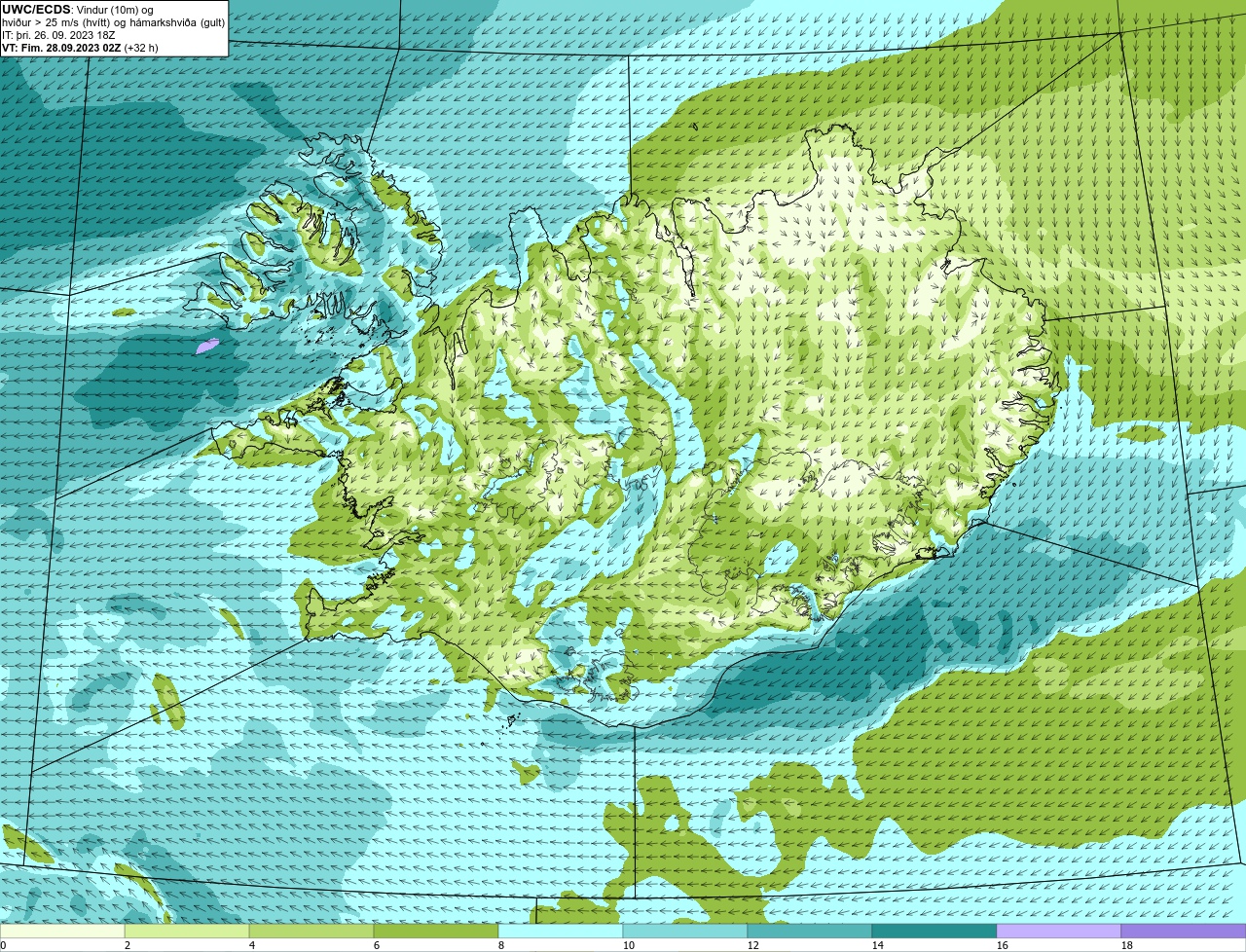Click the 'UWC/ECDS: Vindur (10m) og' title line
This screenshot has height=952, width=1246.
point(78,9)
